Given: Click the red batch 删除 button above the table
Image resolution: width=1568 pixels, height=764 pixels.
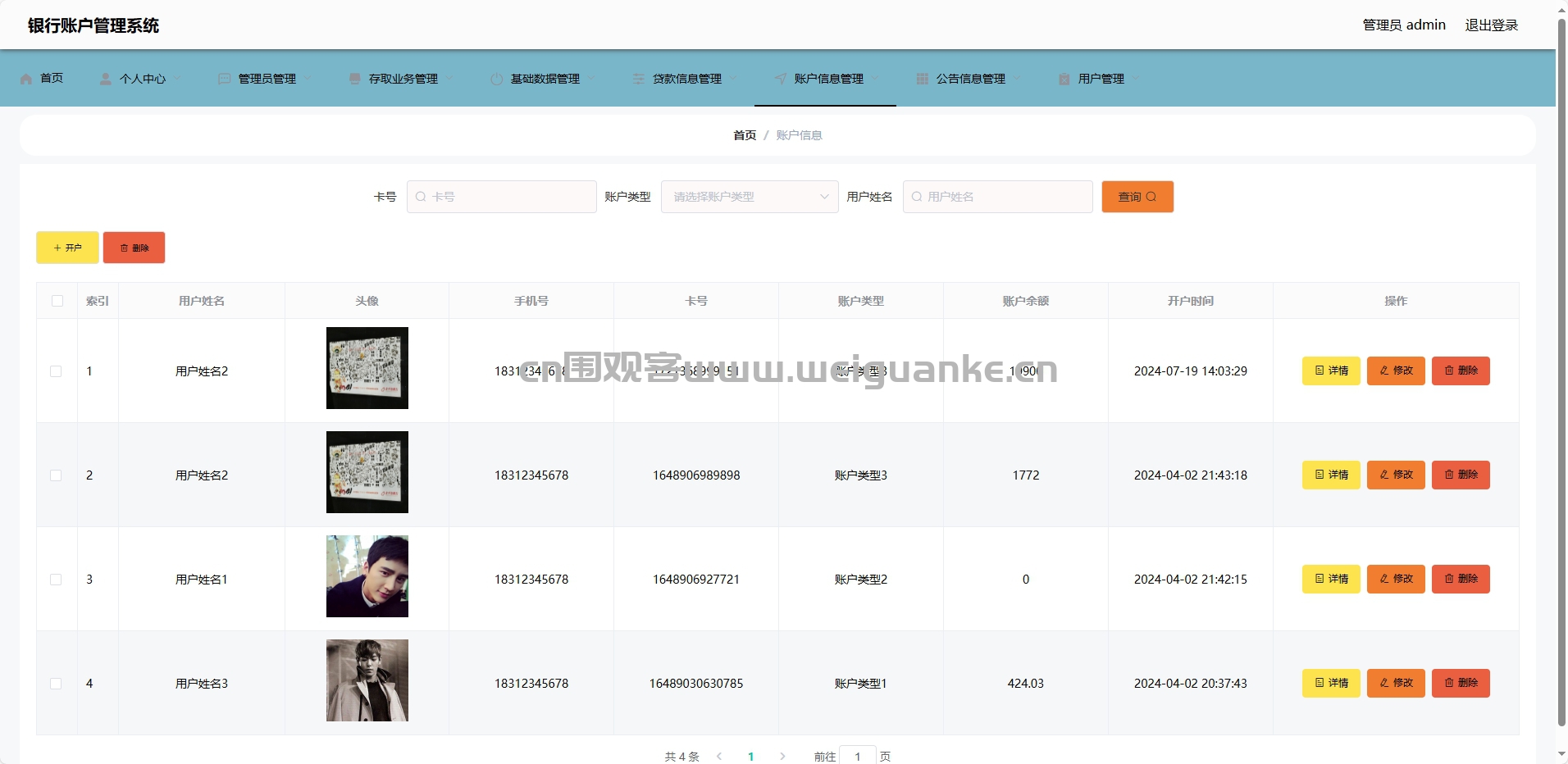Looking at the screenshot, I should click(x=134, y=248).
